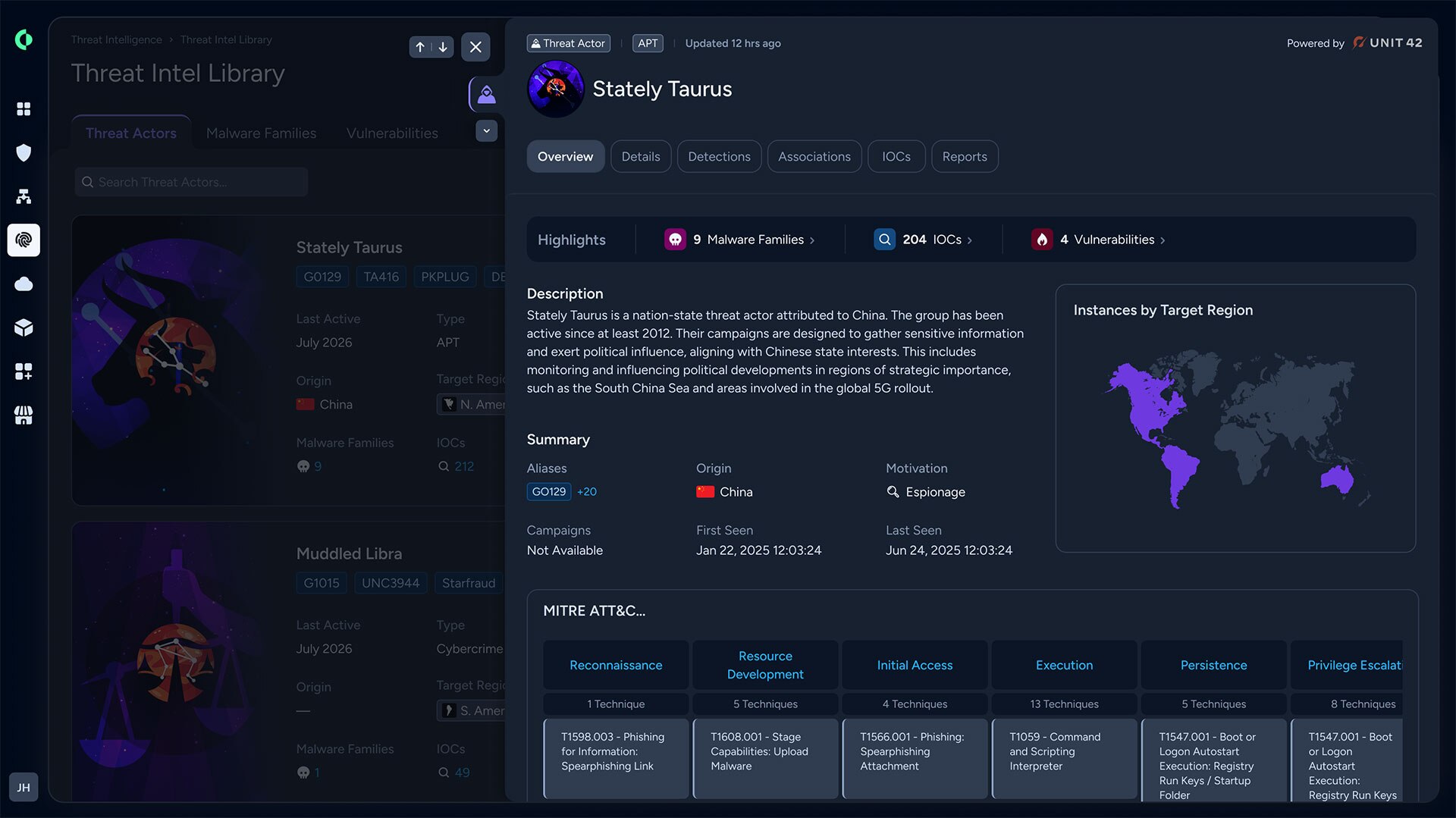The height and width of the screenshot is (818, 1456).
Task: Open the Reconnaissance tactic column header
Action: [x=616, y=665]
